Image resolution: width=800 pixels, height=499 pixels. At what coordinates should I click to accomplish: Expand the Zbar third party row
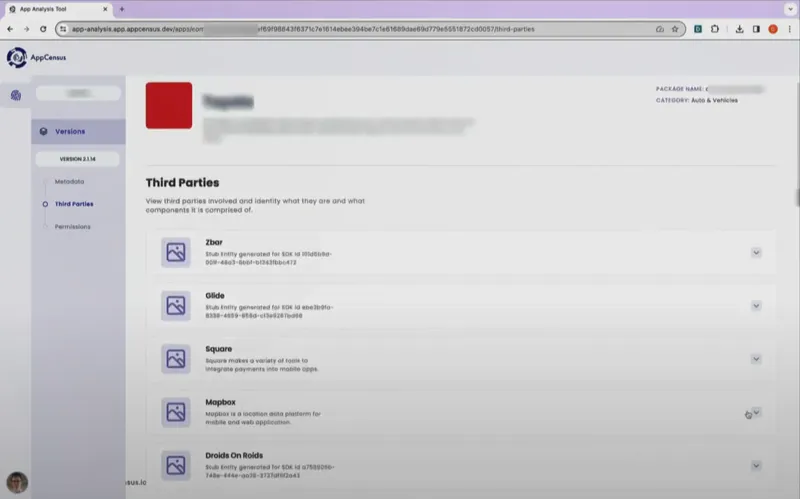click(756, 253)
